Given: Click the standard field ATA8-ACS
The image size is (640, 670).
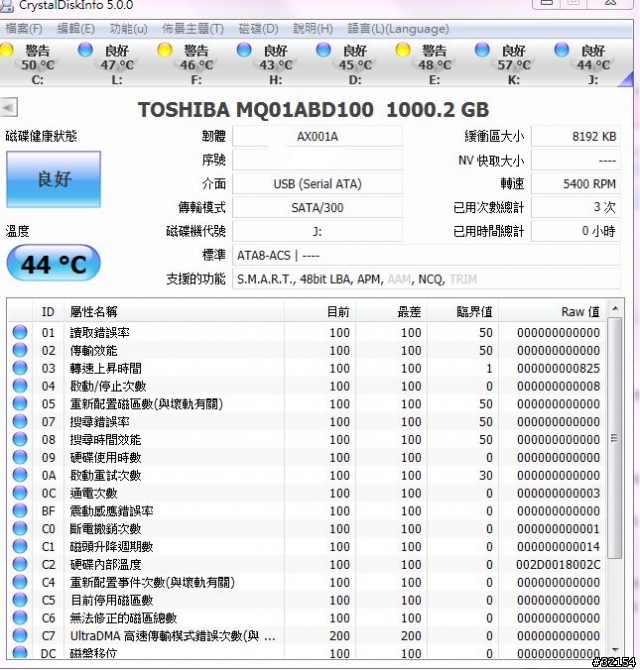Looking at the screenshot, I should [x=426, y=256].
